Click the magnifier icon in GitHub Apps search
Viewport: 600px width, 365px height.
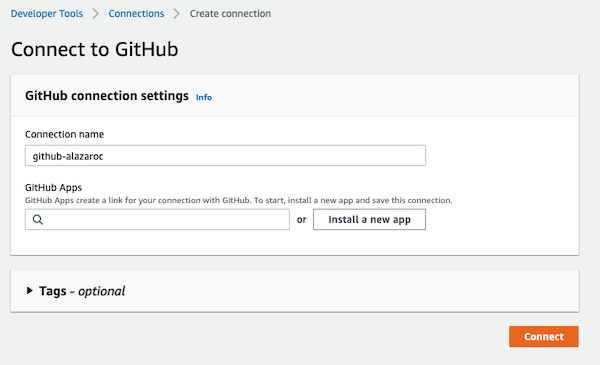(x=38, y=220)
